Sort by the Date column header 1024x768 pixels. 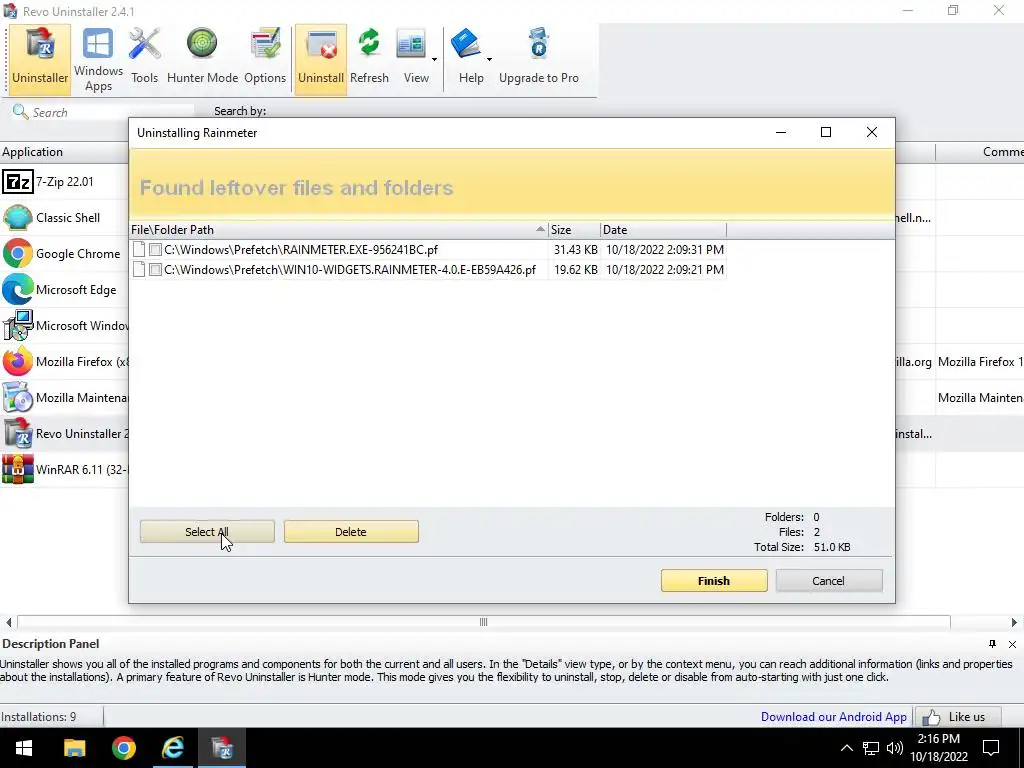[x=663, y=230]
